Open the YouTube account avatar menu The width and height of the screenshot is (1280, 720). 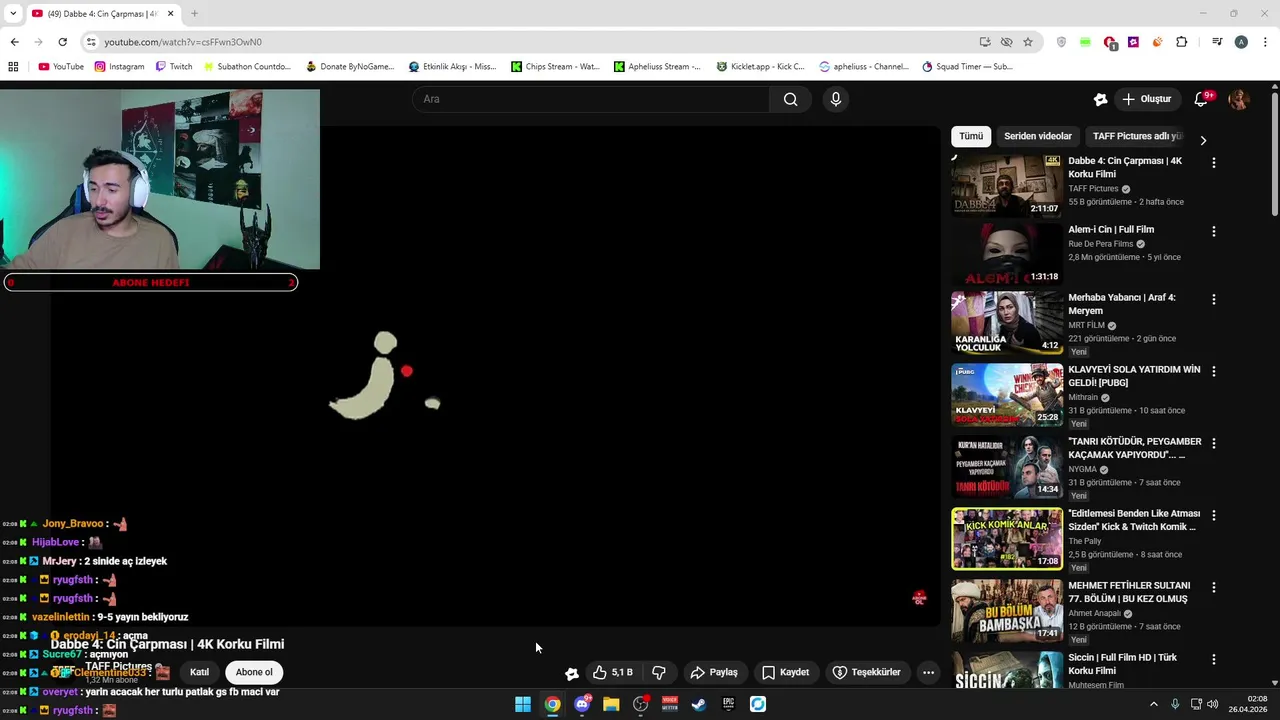[x=1239, y=99]
